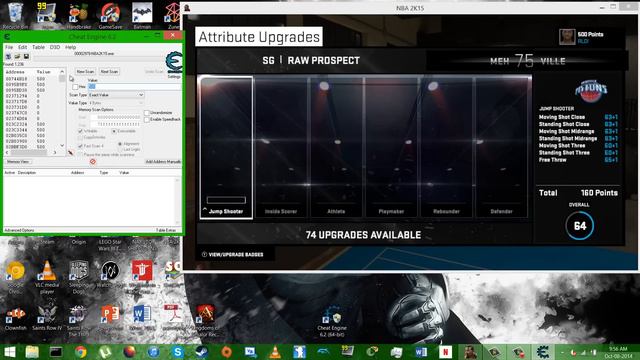Open Recycle Bin on desktop
This screenshot has height=360, width=640.
tap(16, 16)
